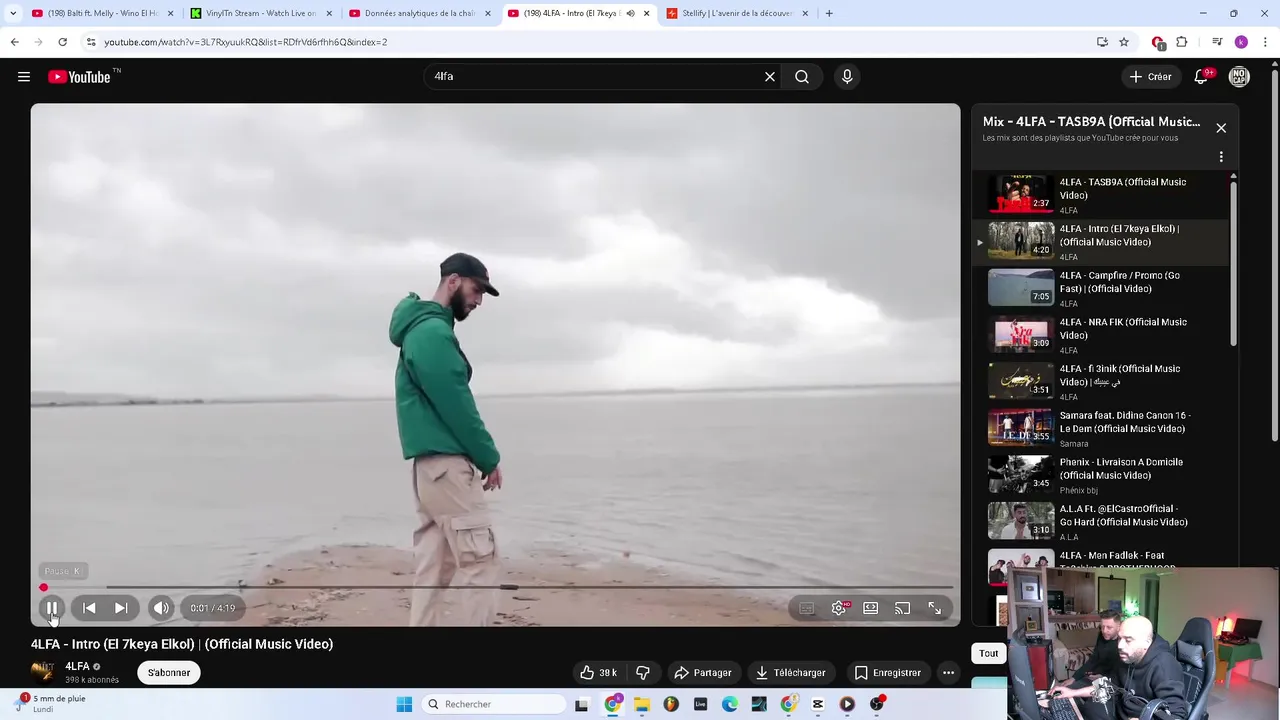Skip to the next video in the mix
This screenshot has height=720, width=1280.
121,608
